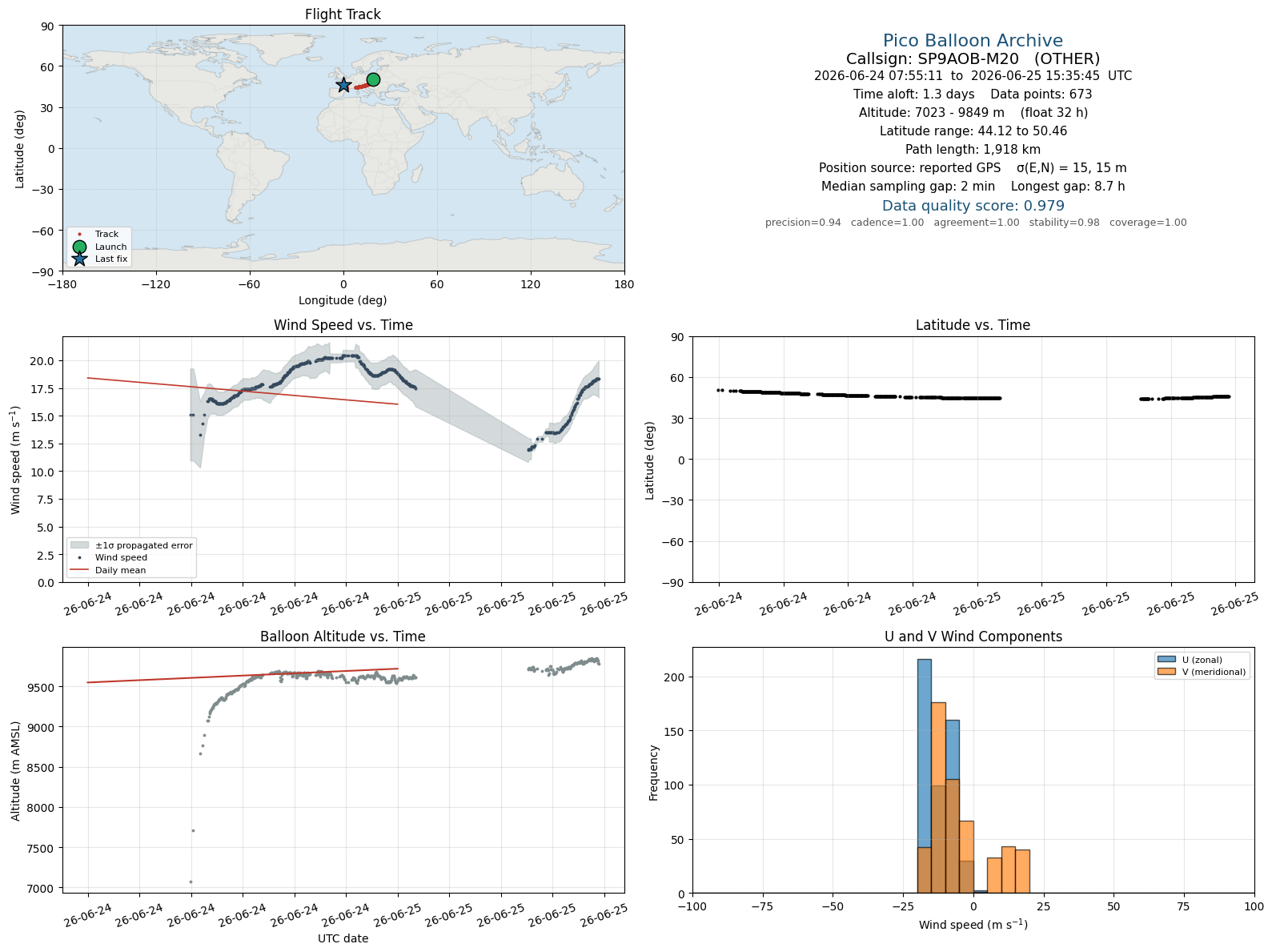Click the 20.0 tick on the wind speed axis

(42, 361)
